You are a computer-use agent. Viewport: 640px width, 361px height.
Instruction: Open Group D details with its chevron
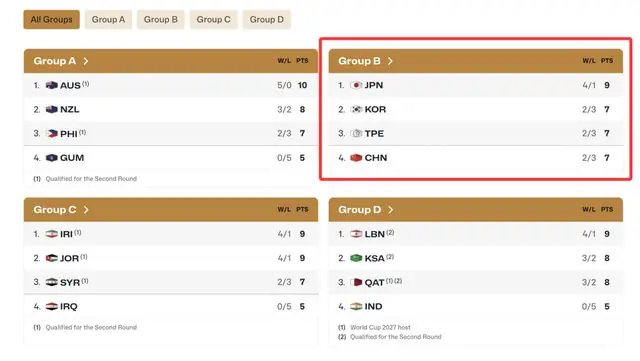[391, 210]
